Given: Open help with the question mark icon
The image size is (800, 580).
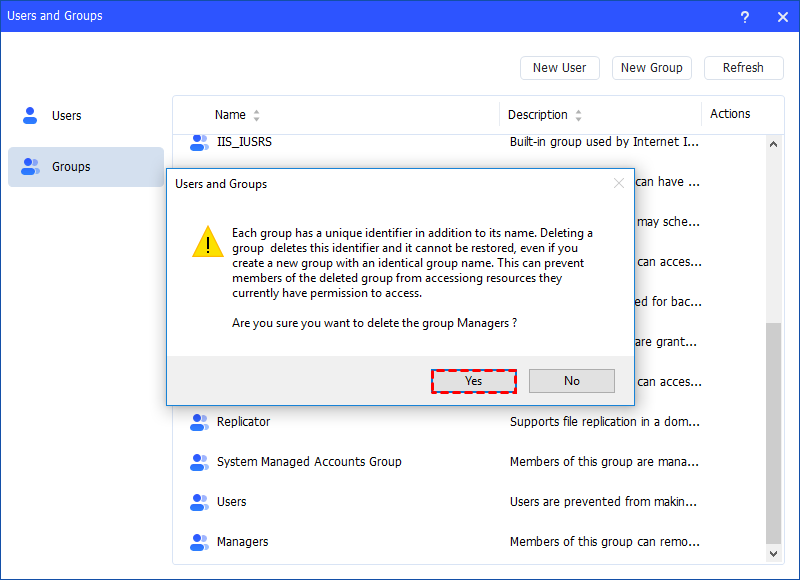Looking at the screenshot, I should pos(745,17).
